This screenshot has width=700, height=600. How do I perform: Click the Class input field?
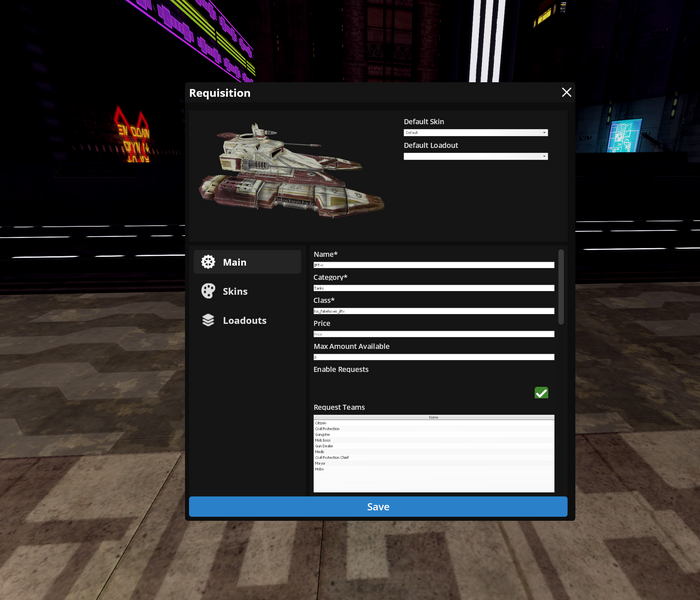coord(433,311)
